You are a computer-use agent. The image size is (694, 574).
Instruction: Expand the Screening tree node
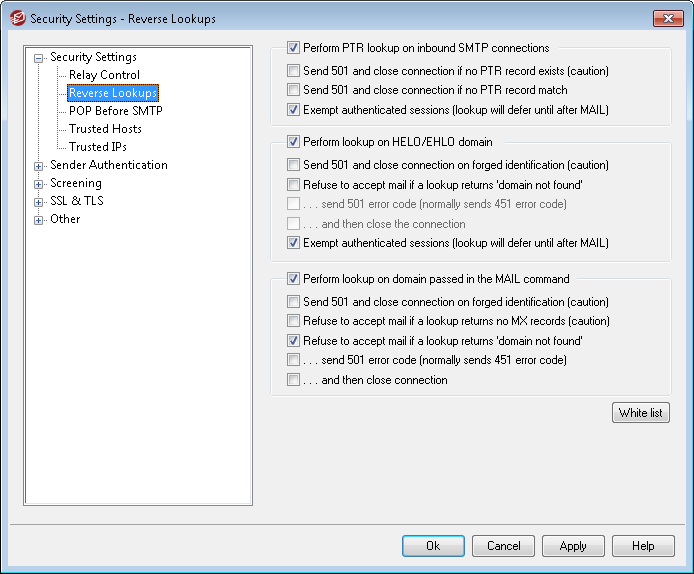click(39, 184)
